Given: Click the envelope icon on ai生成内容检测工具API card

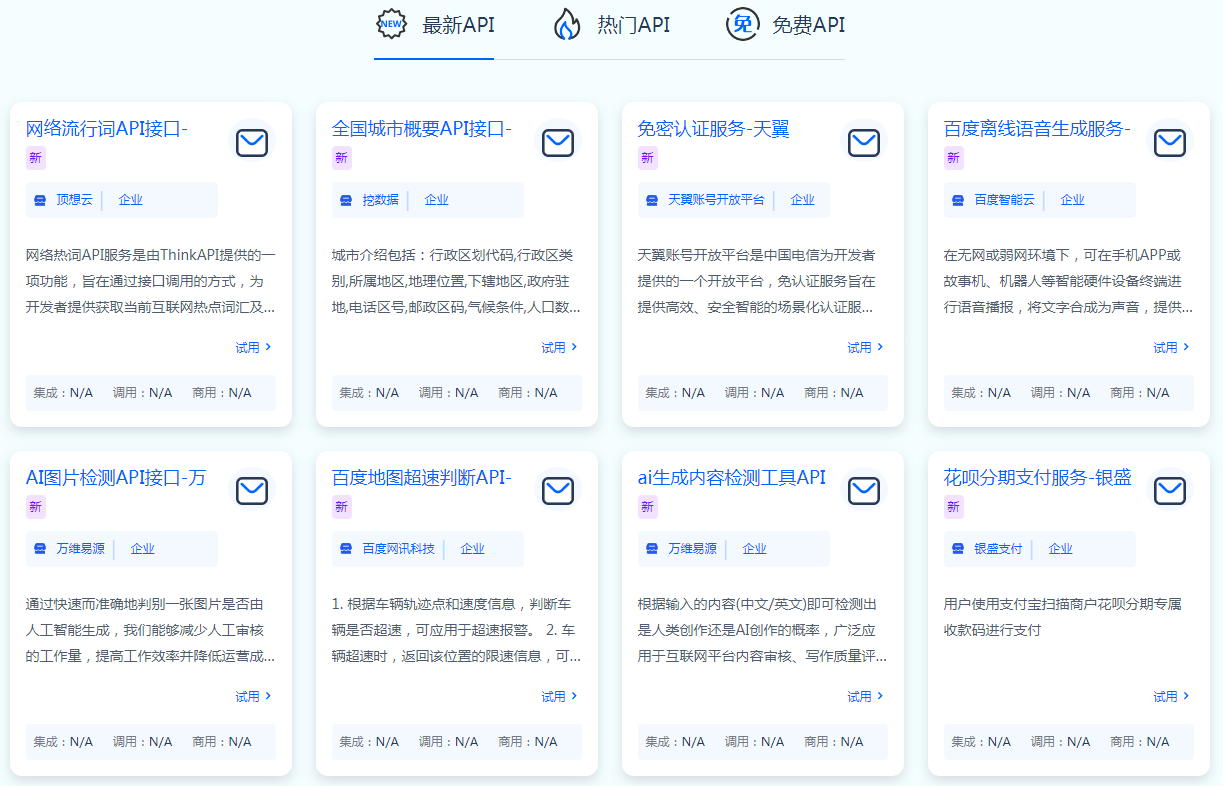Looking at the screenshot, I should (x=863, y=491).
